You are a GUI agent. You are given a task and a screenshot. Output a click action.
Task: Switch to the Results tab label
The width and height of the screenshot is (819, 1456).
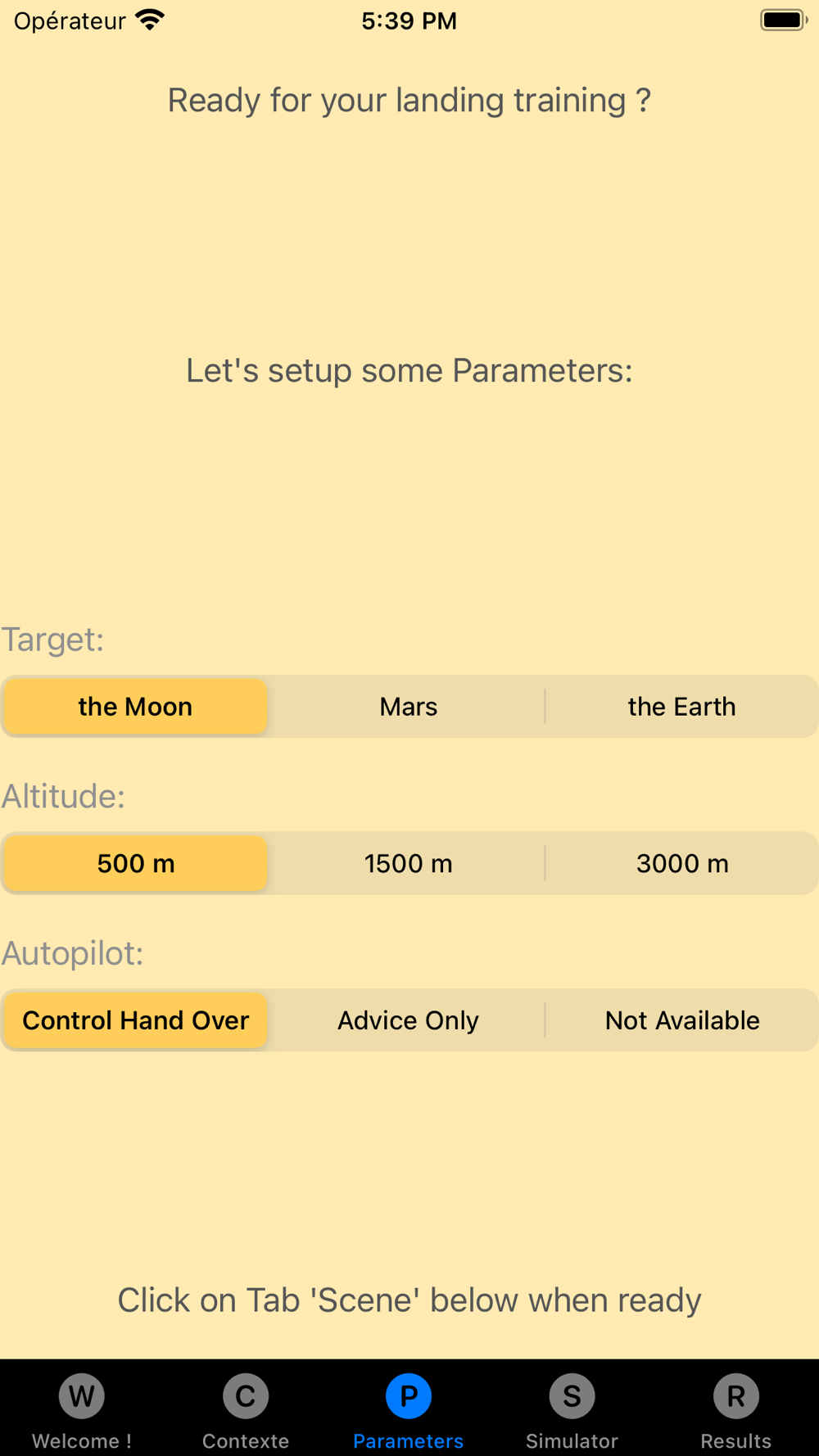(735, 1441)
